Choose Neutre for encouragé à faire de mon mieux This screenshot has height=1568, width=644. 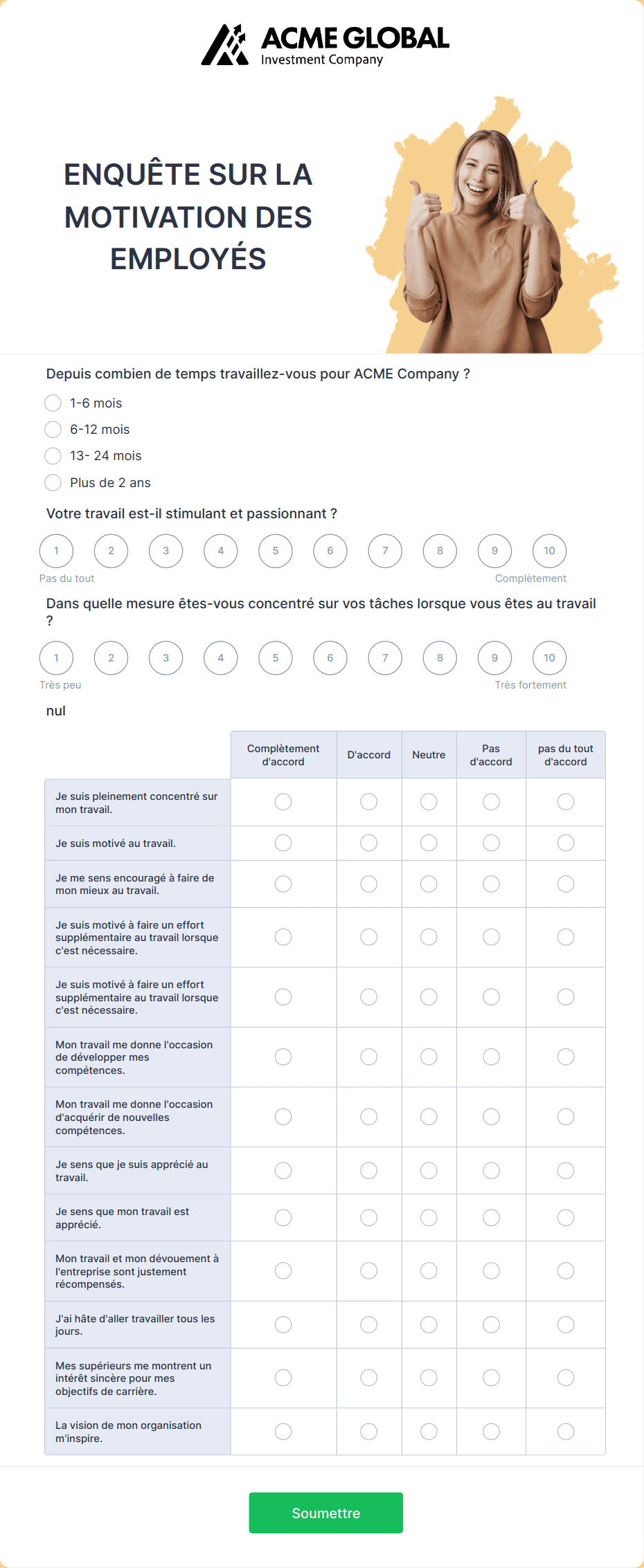(x=429, y=884)
